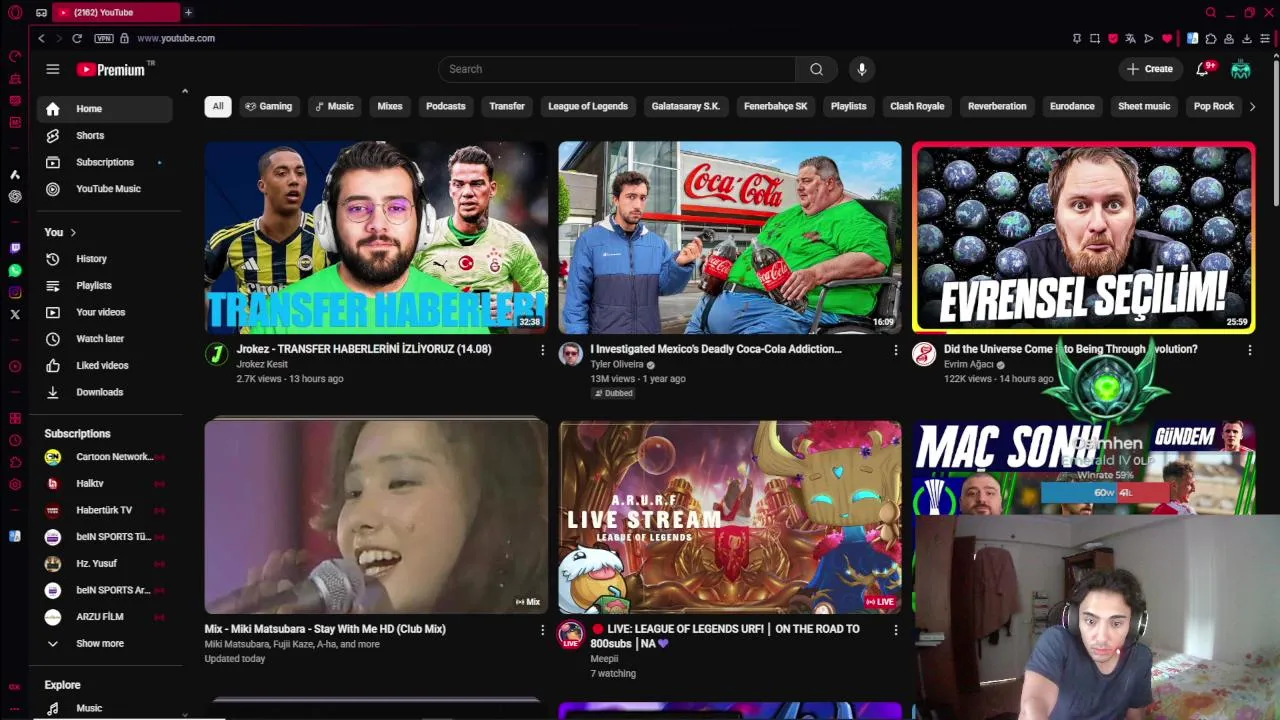Play the Coca-Cola Addiction video thumbnail
The image size is (1280, 720).
point(730,237)
